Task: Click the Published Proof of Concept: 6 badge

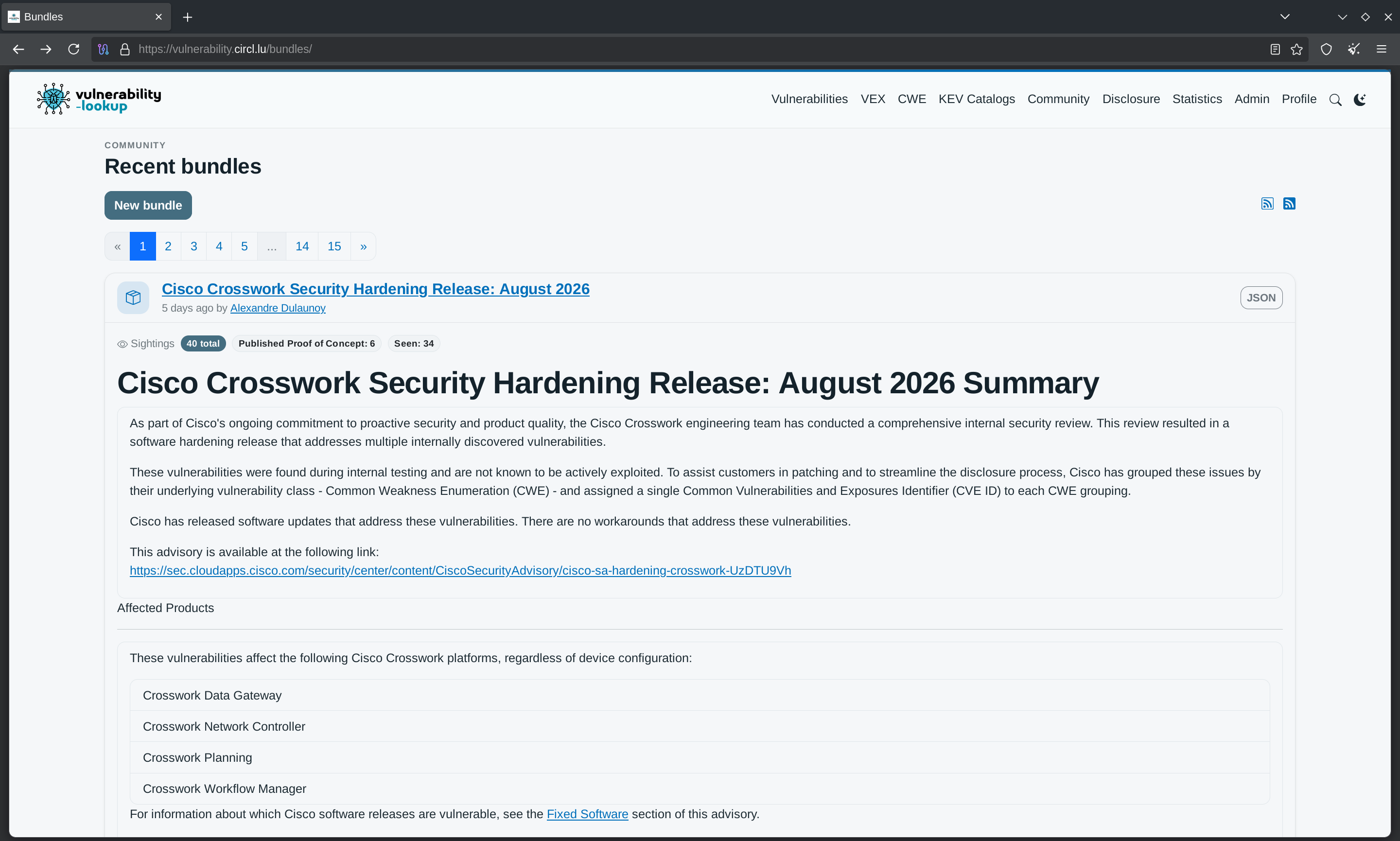Action: tap(307, 344)
